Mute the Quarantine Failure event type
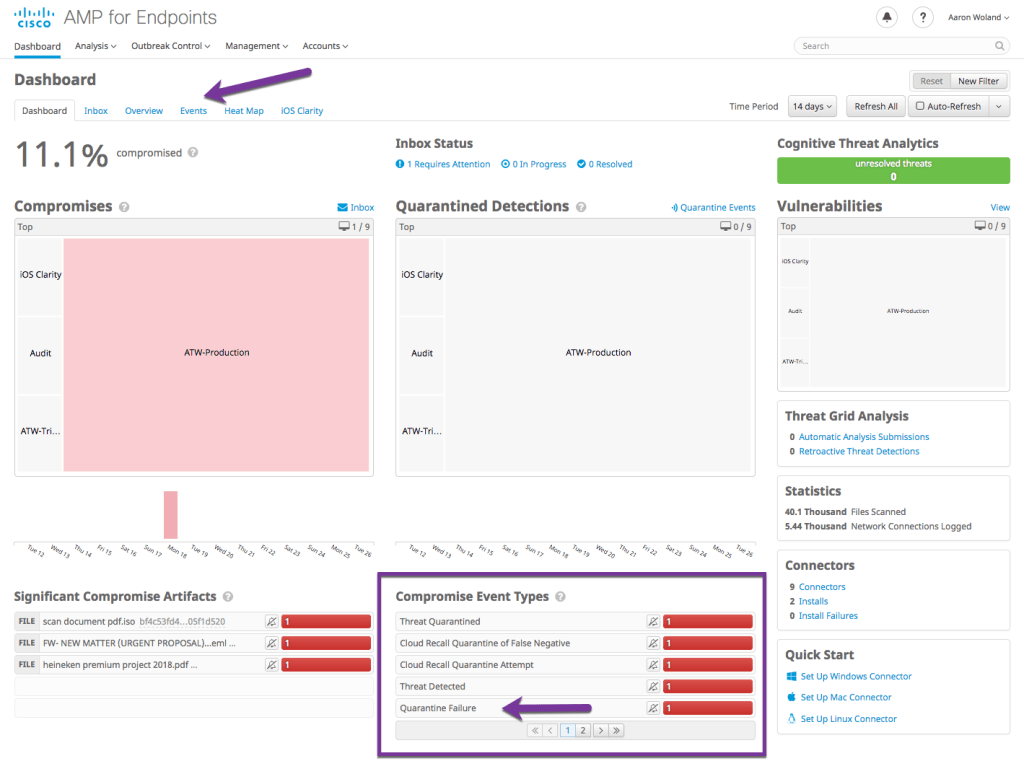The width and height of the screenshot is (1024, 761). pyautogui.click(x=653, y=708)
